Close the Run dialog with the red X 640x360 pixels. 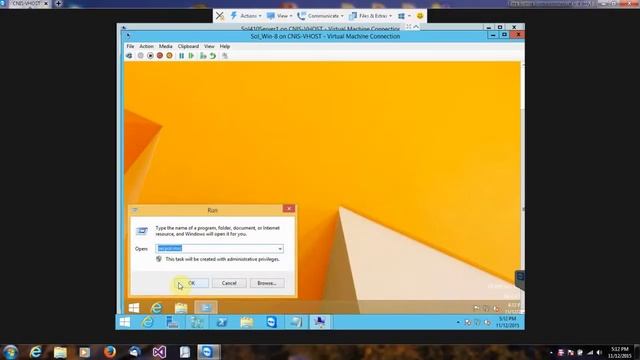tap(289, 209)
